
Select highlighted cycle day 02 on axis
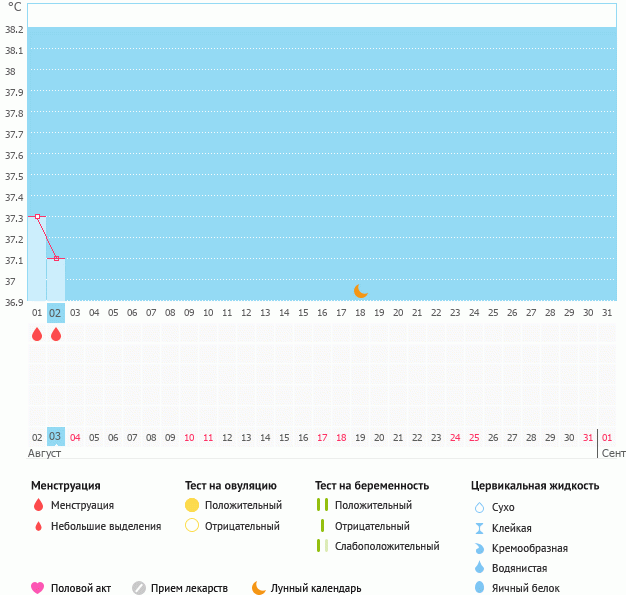(56, 313)
